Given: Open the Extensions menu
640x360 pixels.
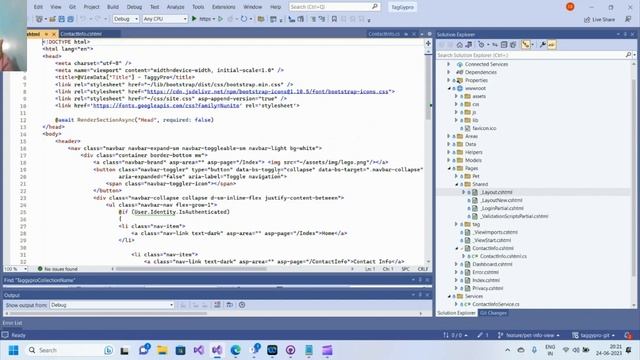Looking at the screenshot, I should (x=224, y=7).
